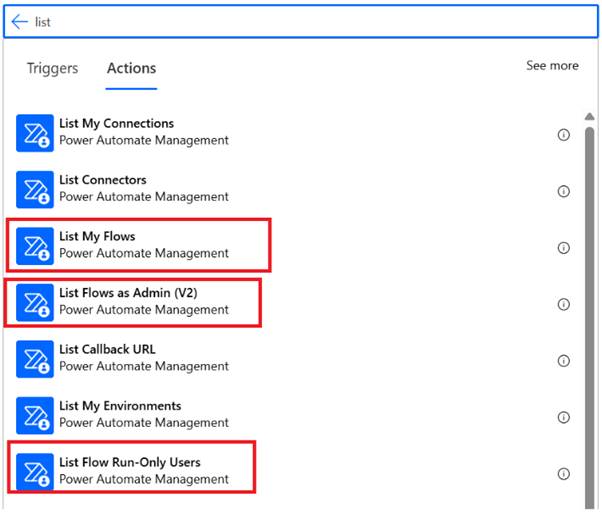
Task: Click 'Power Automate Management' under List Connectors
Action: (144, 197)
